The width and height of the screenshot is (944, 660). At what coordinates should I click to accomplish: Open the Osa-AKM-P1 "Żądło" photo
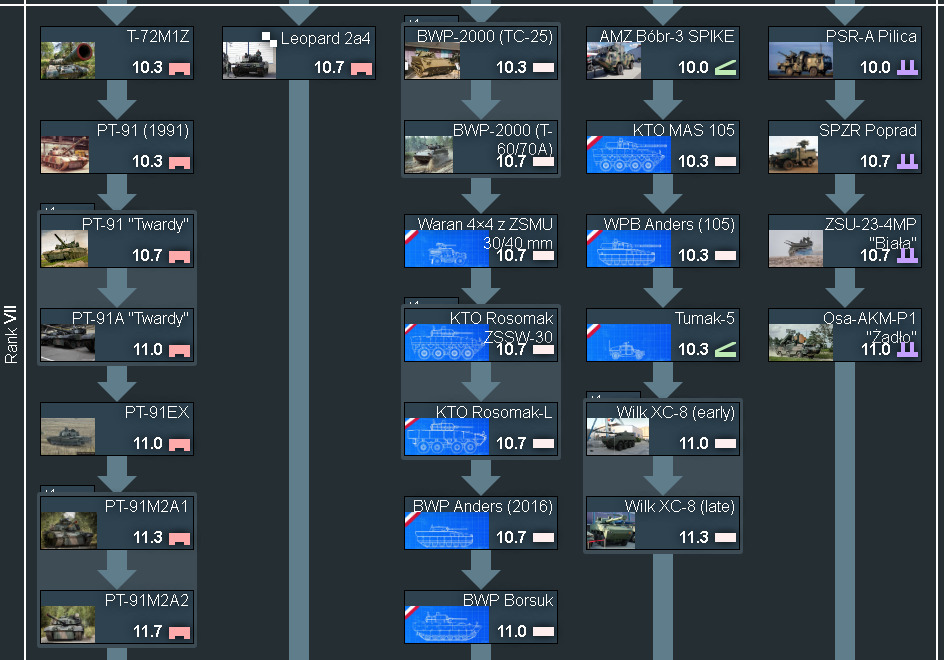(801, 343)
